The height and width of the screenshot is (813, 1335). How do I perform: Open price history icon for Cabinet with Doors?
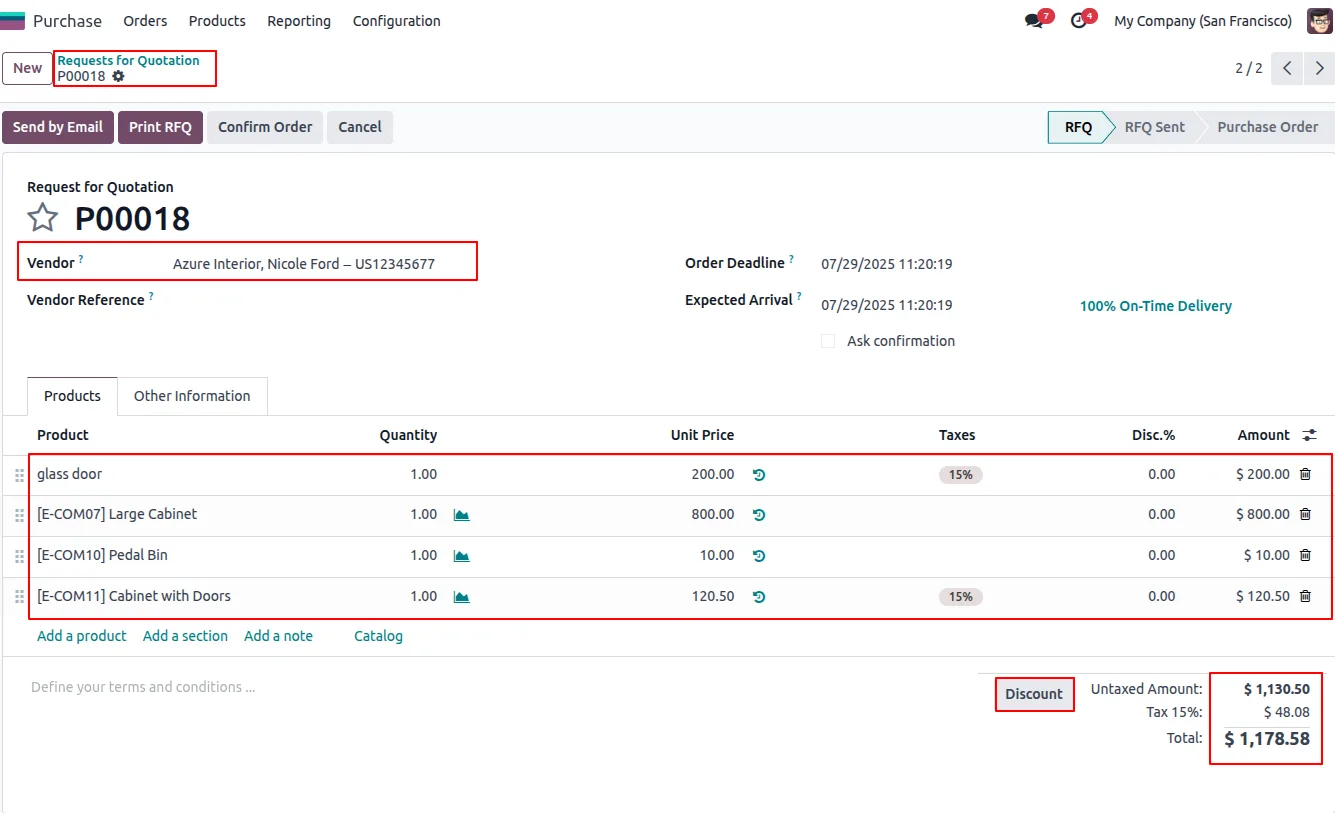(x=759, y=597)
